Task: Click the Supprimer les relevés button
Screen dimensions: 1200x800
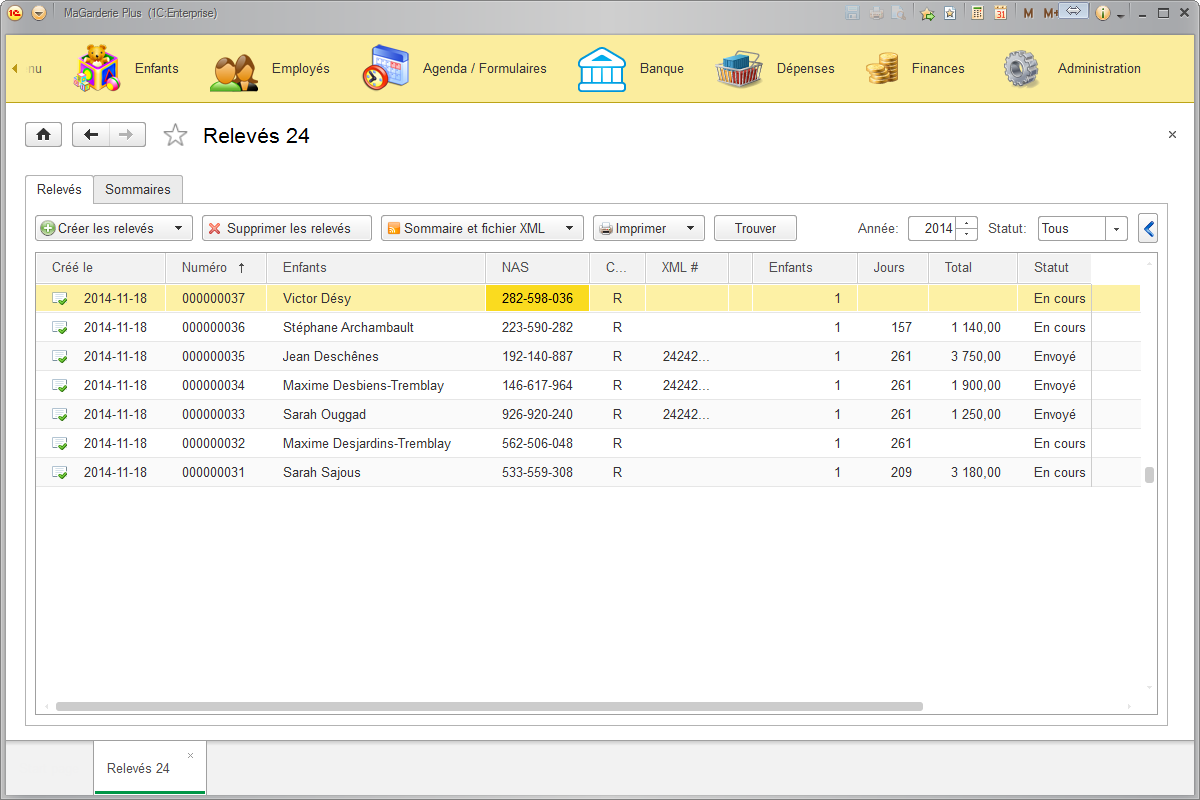Action: (x=286, y=227)
